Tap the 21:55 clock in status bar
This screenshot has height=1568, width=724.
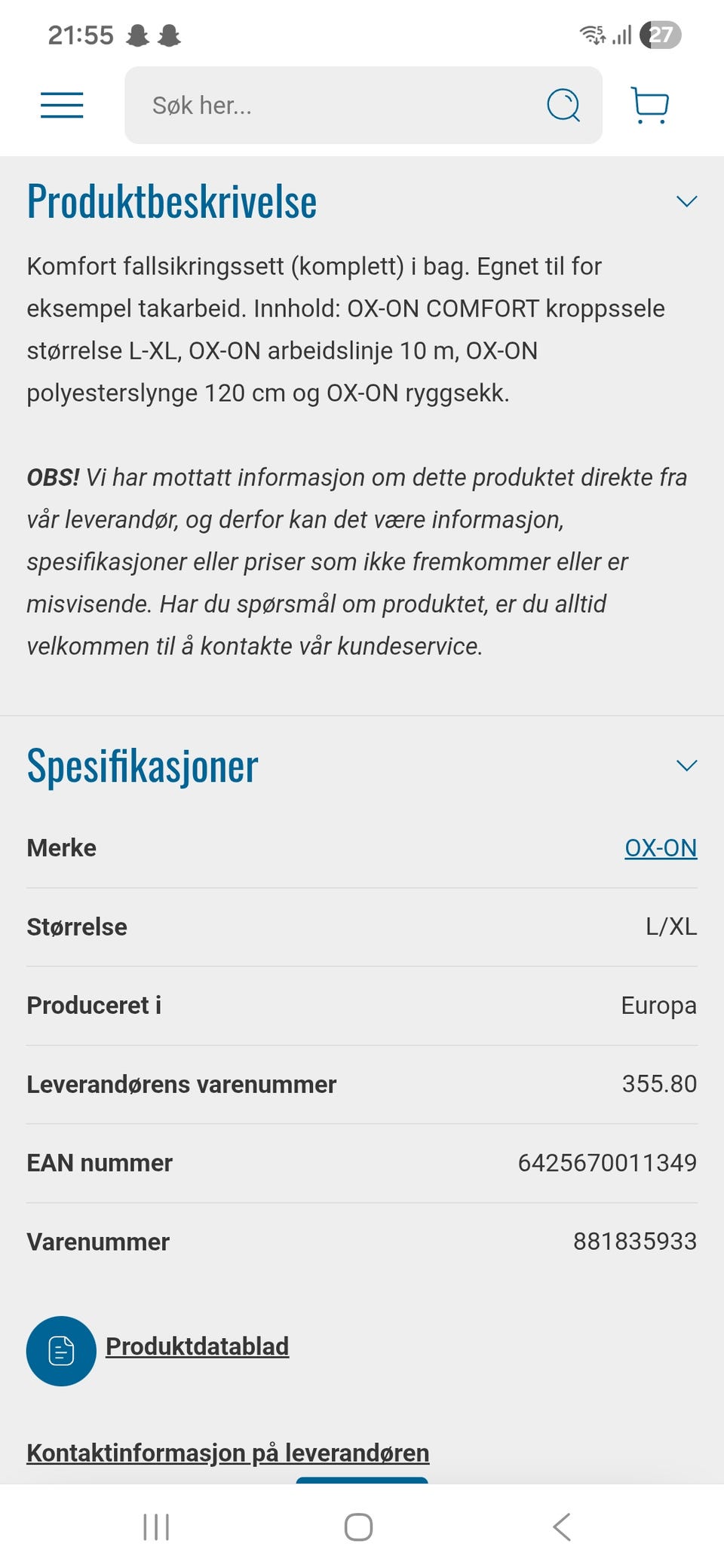[81, 35]
